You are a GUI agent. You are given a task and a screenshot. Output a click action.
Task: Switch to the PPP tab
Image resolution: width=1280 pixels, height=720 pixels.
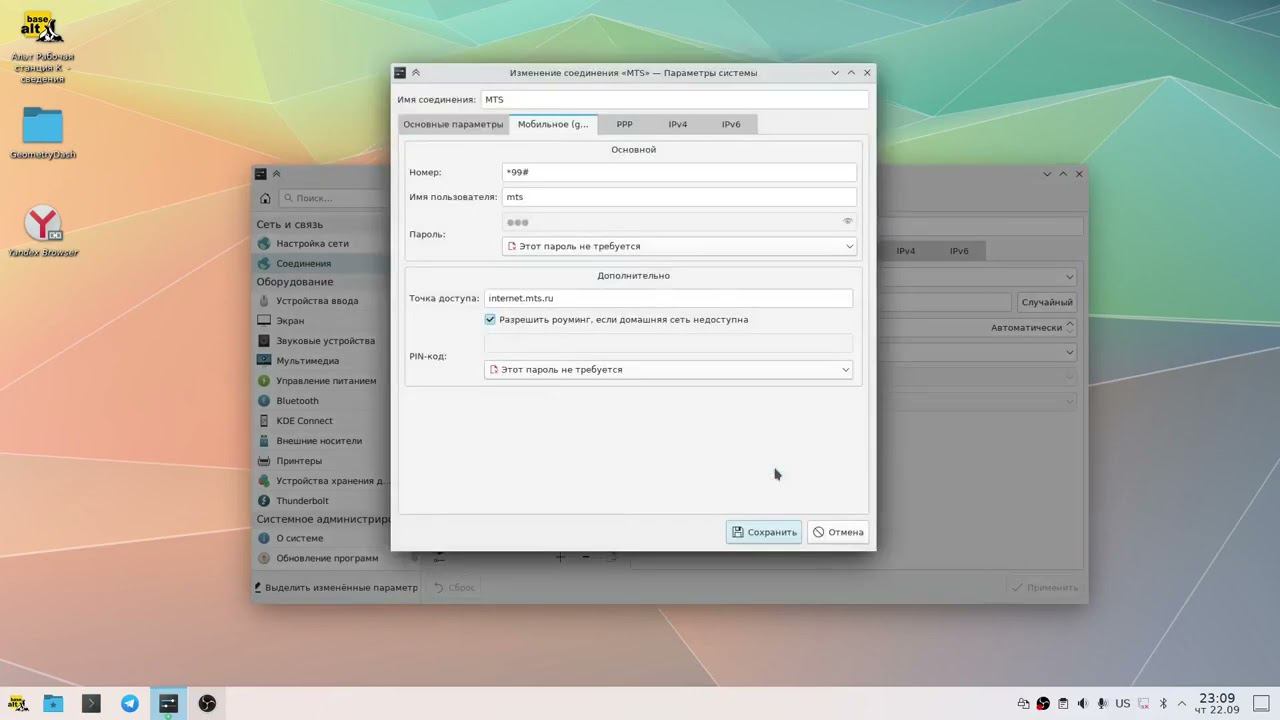coord(624,124)
